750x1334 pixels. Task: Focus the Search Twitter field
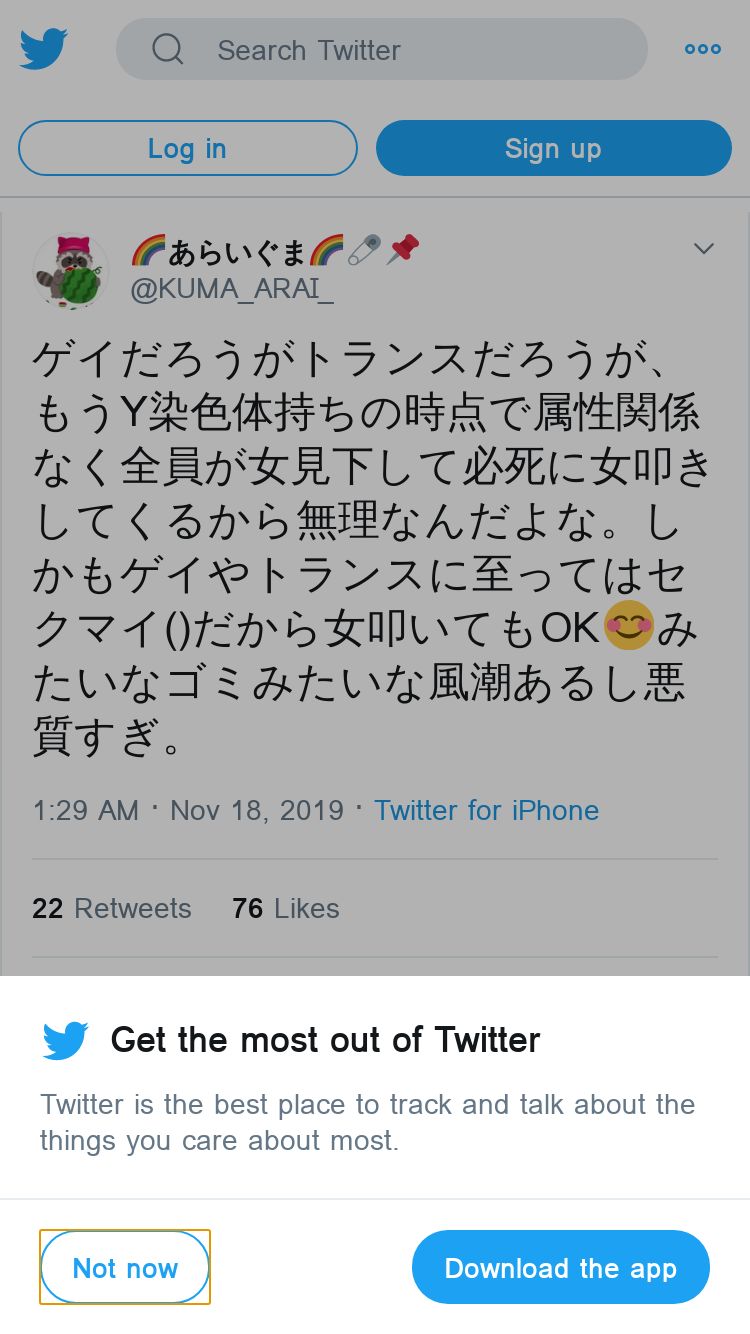click(400, 49)
